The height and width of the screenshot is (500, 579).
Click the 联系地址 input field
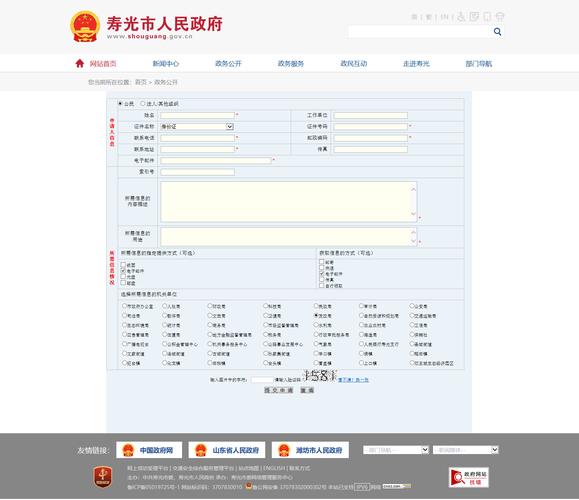pos(197,149)
